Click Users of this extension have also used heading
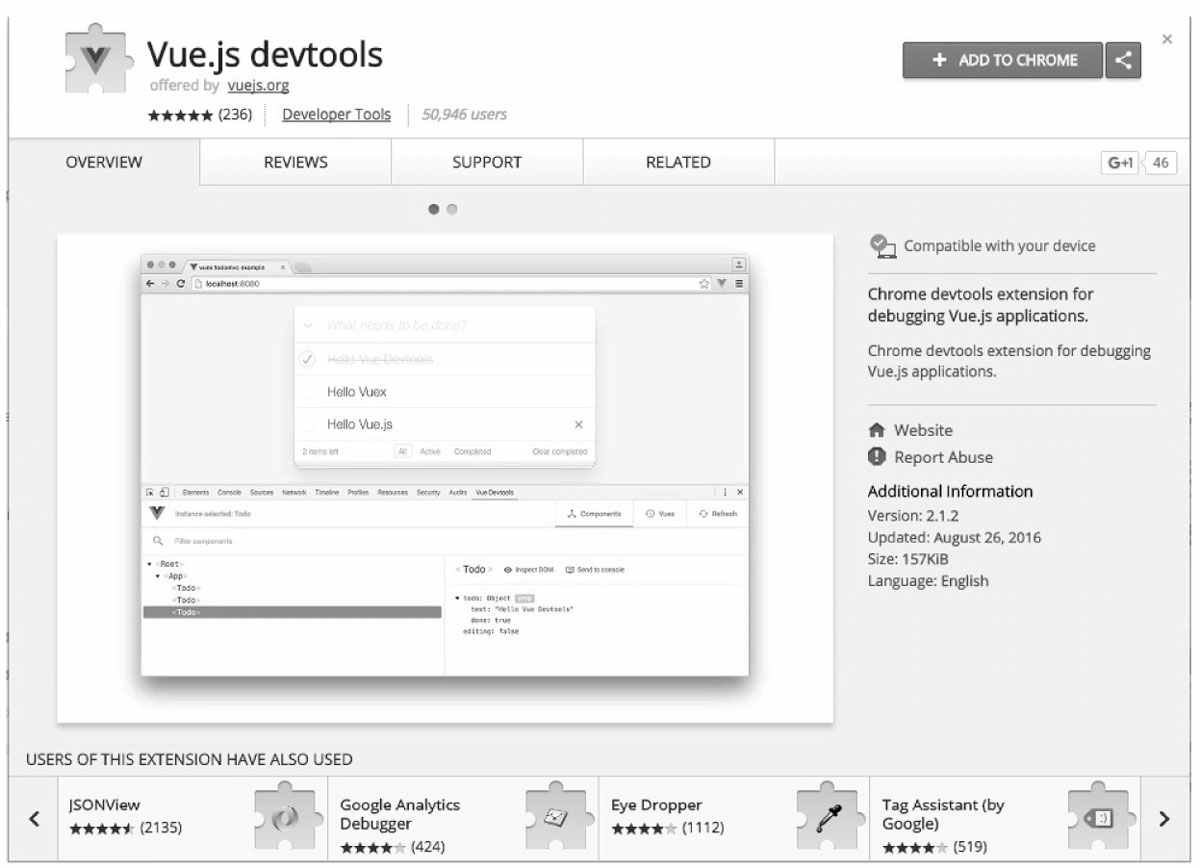The image size is (1200, 868). 189,759
